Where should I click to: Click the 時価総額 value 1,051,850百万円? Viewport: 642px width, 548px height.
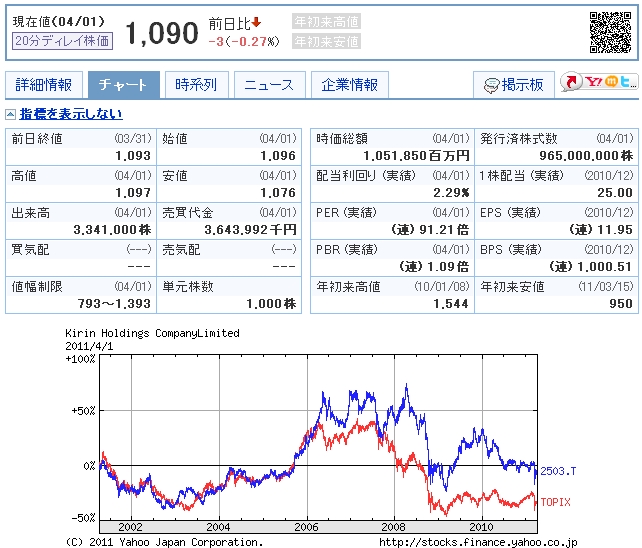pyautogui.click(x=416, y=156)
